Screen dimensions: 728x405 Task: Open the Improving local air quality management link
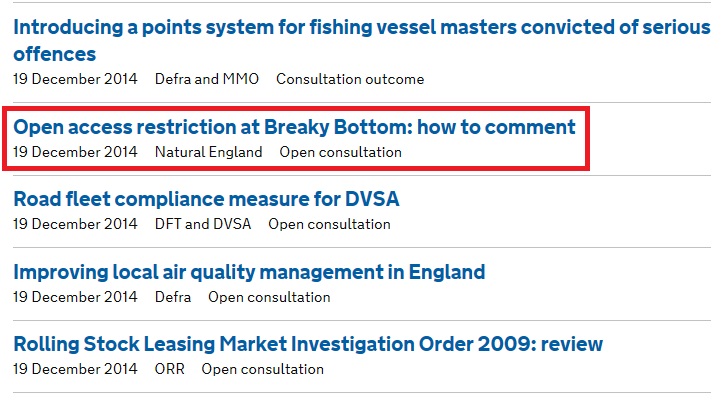click(249, 272)
